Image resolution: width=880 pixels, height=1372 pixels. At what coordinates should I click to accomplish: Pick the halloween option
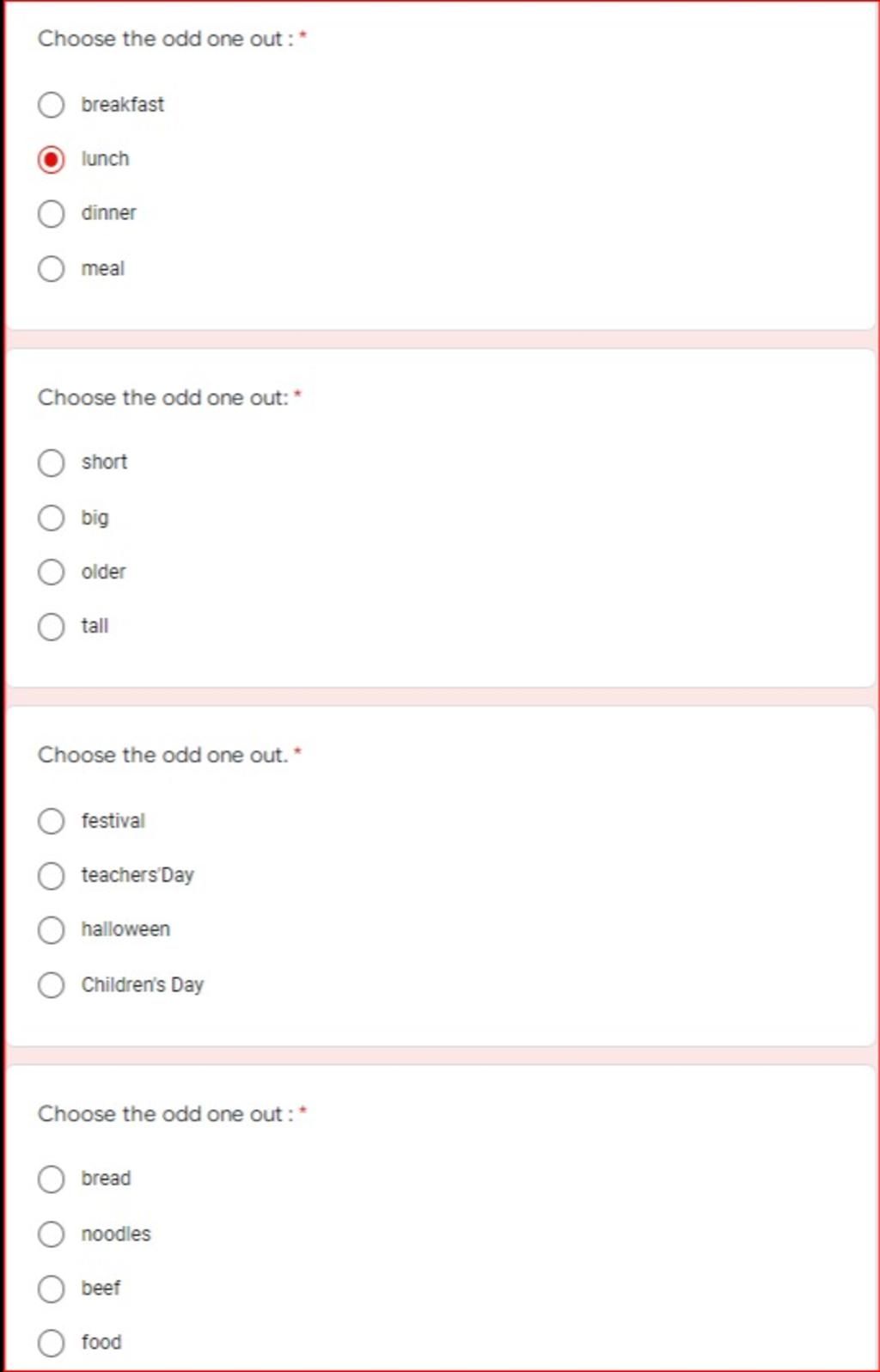coord(51,930)
